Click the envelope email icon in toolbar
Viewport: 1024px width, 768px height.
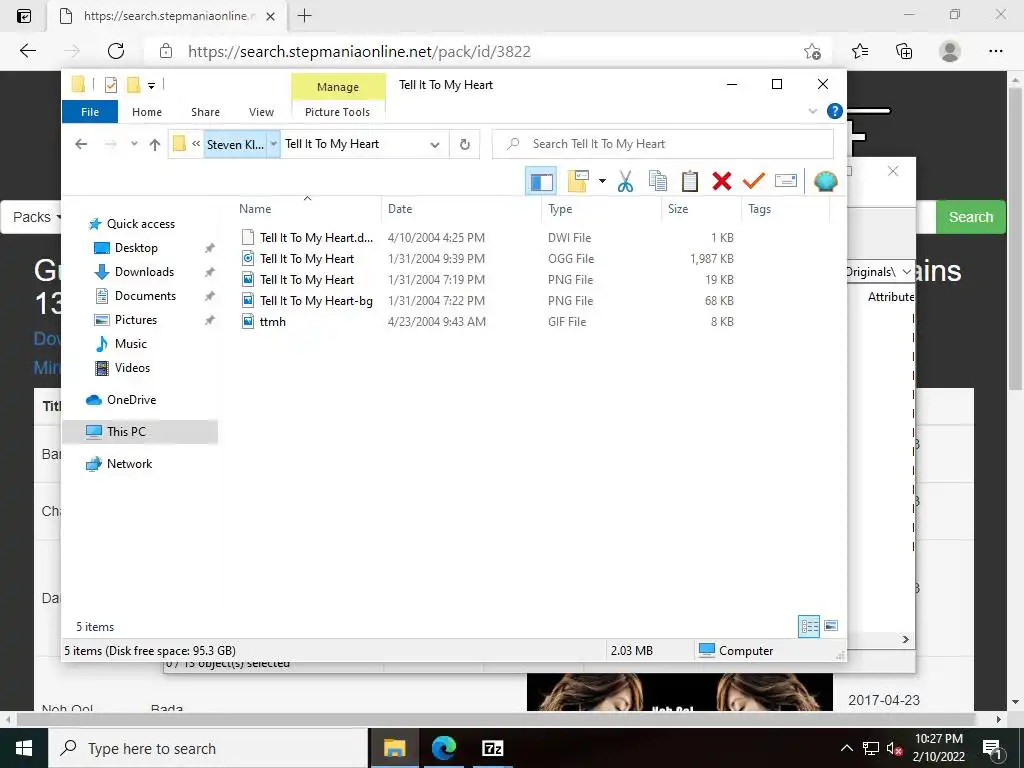786,181
